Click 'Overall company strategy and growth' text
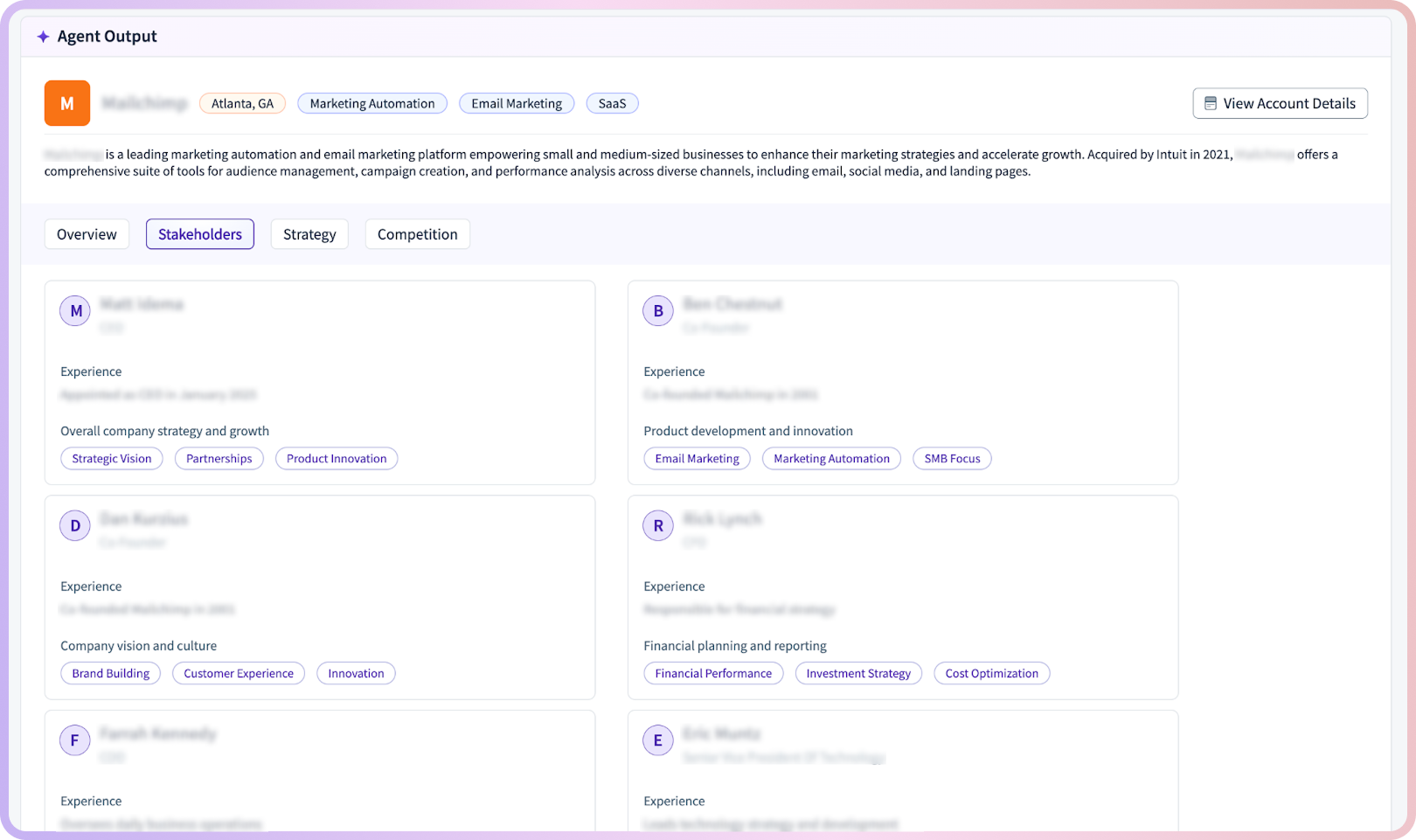The width and height of the screenshot is (1416, 840). coord(164,431)
